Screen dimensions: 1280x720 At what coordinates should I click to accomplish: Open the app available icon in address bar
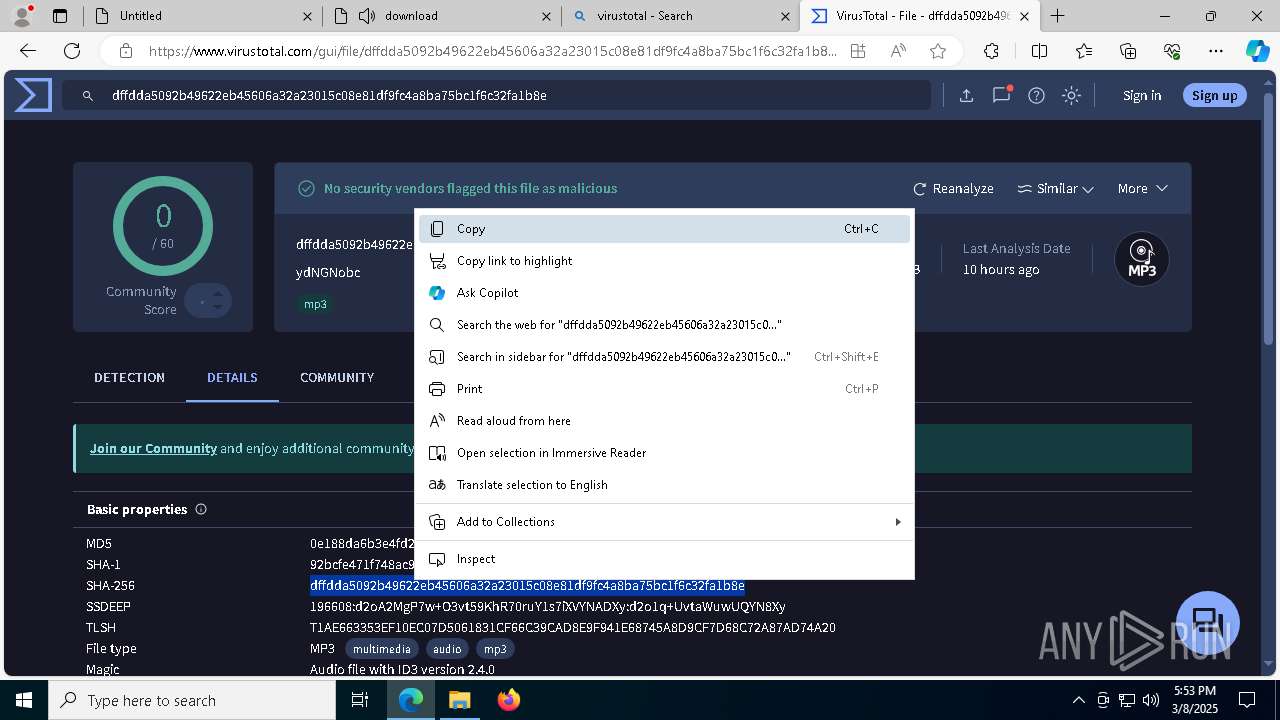click(x=858, y=51)
